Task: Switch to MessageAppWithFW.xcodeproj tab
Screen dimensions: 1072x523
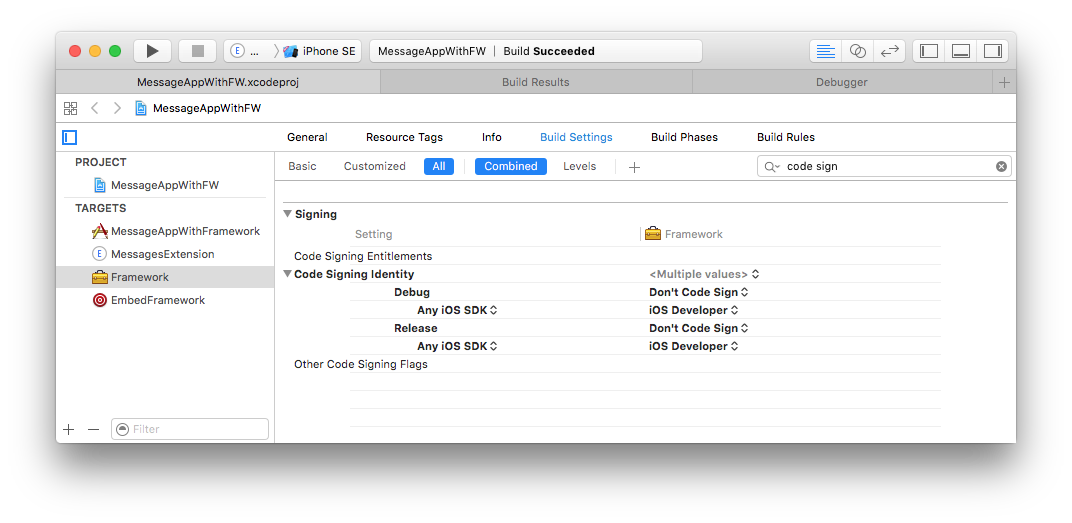Action: pos(218,82)
